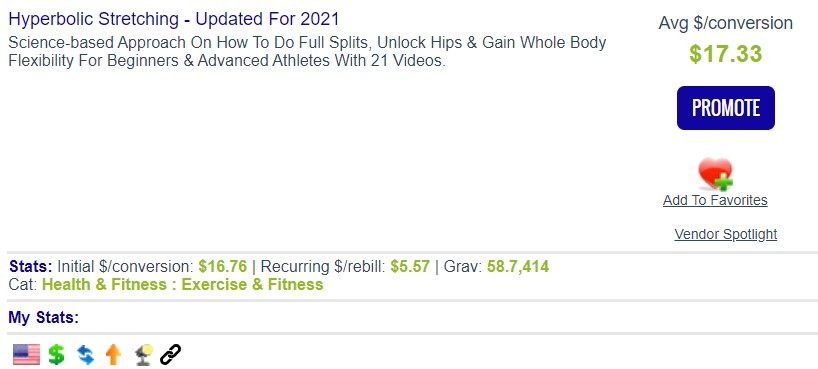Click the orange up arrow icon
Viewport: 818px width, 369px height.
coord(113,354)
